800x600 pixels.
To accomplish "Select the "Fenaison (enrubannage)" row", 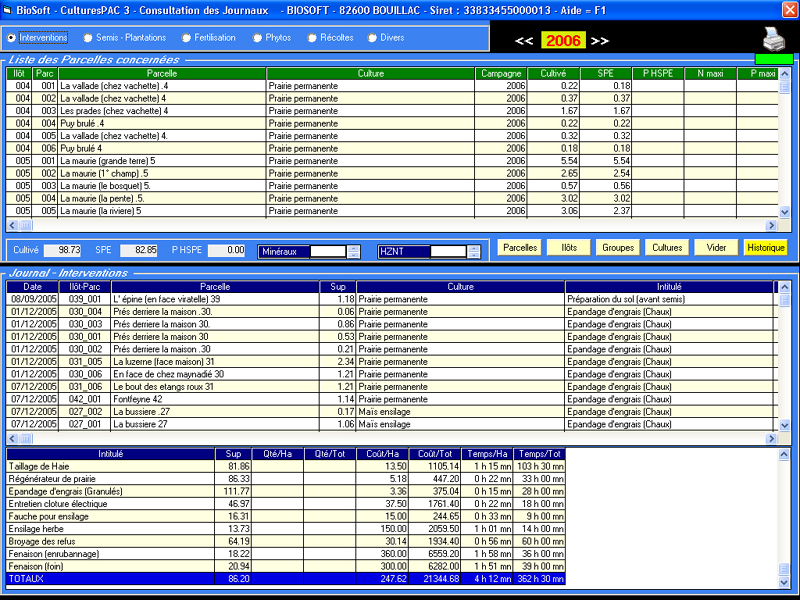I will (x=286, y=554).
